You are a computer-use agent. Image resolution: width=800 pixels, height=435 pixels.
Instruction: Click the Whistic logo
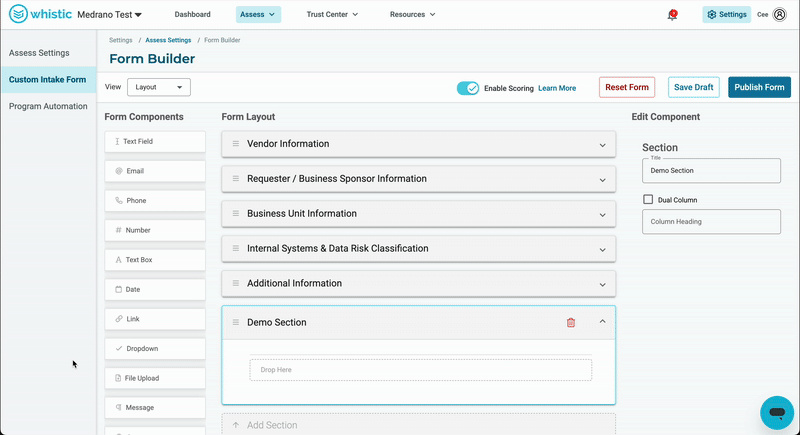click(40, 14)
